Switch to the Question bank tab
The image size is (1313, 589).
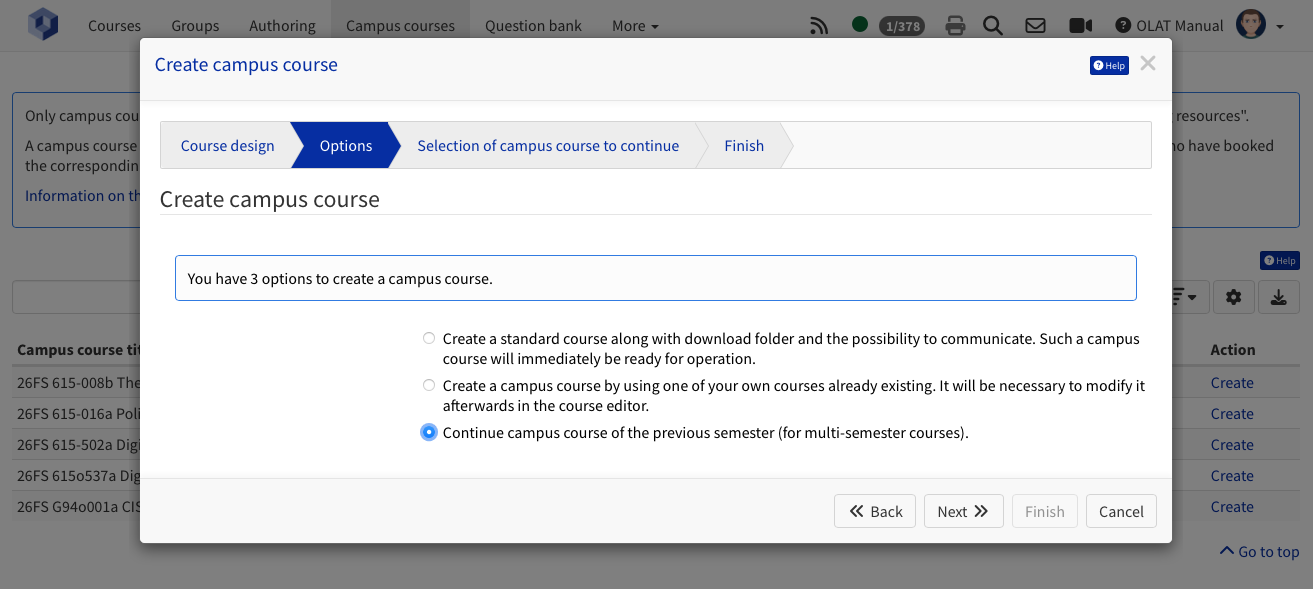[x=533, y=26]
